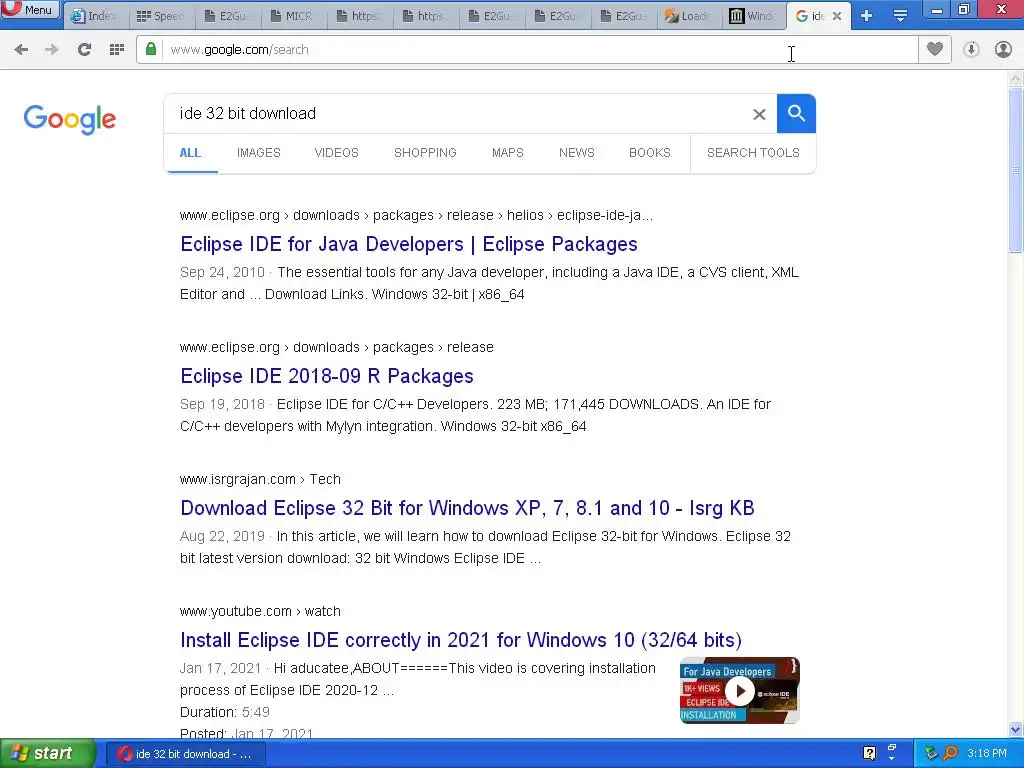Open 'Eclipse IDE 2018-09 R Packages' result
This screenshot has width=1024, height=768.
click(x=327, y=376)
